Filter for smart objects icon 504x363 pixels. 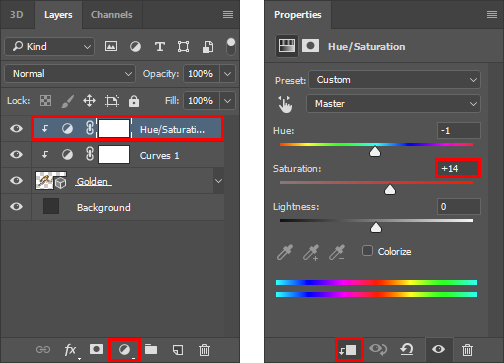(x=208, y=47)
